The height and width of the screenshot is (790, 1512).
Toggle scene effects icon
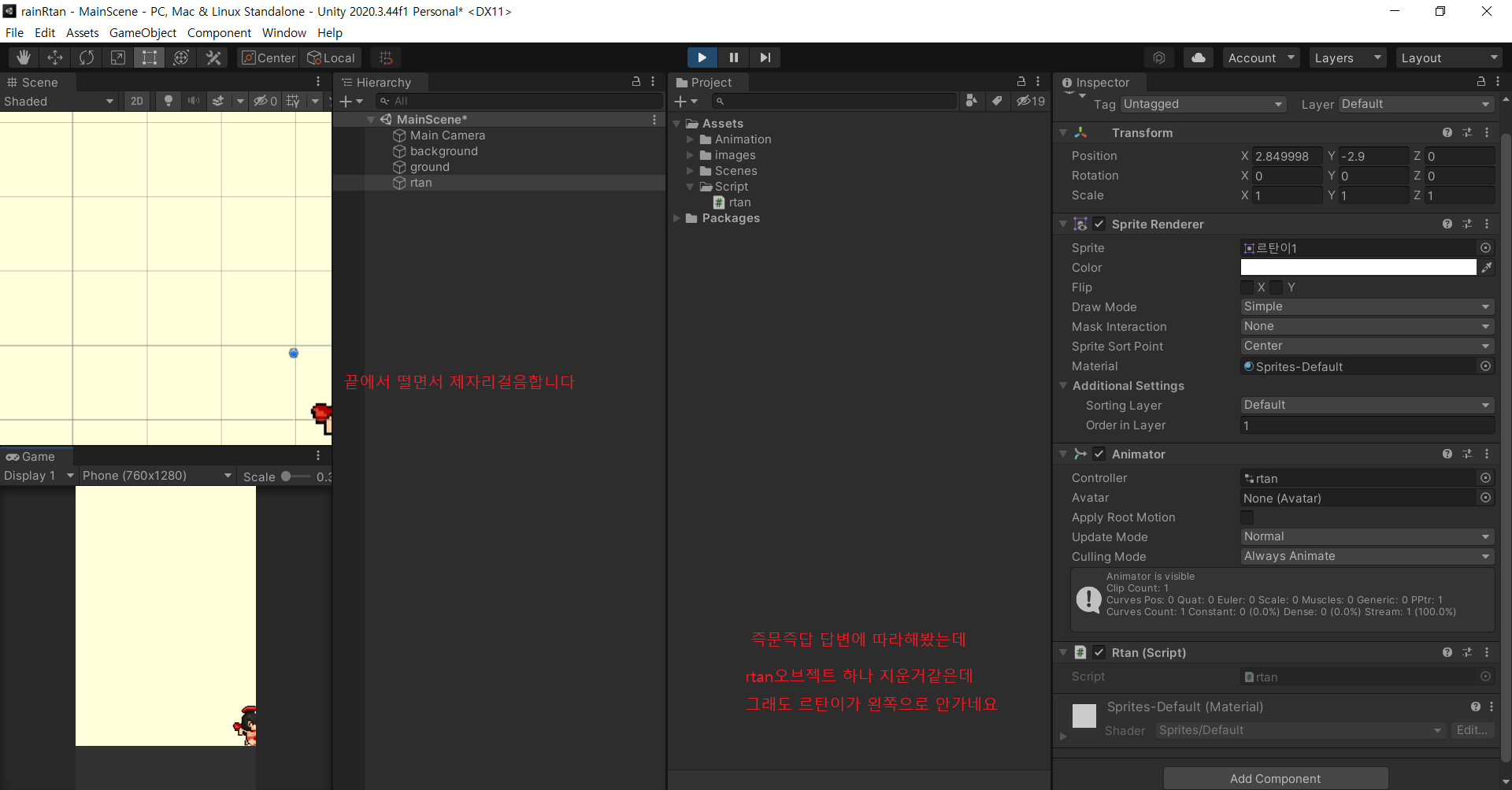[x=218, y=101]
